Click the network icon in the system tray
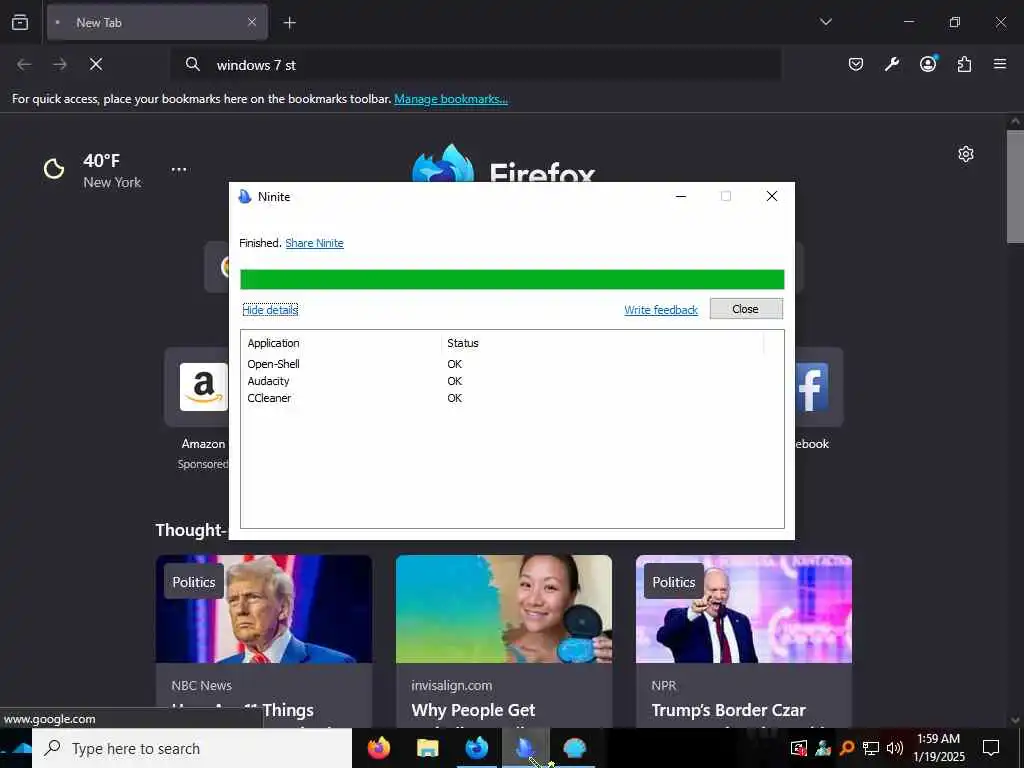This screenshot has width=1024, height=768. (x=871, y=748)
